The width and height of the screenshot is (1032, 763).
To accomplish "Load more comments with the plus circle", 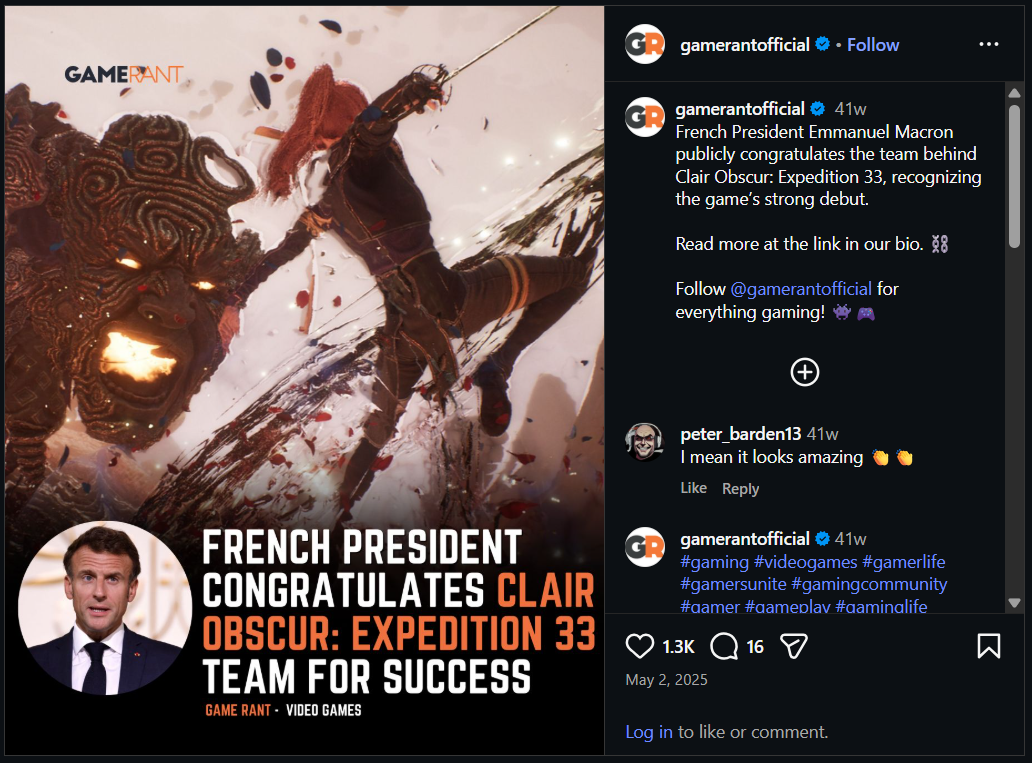I will [x=804, y=372].
